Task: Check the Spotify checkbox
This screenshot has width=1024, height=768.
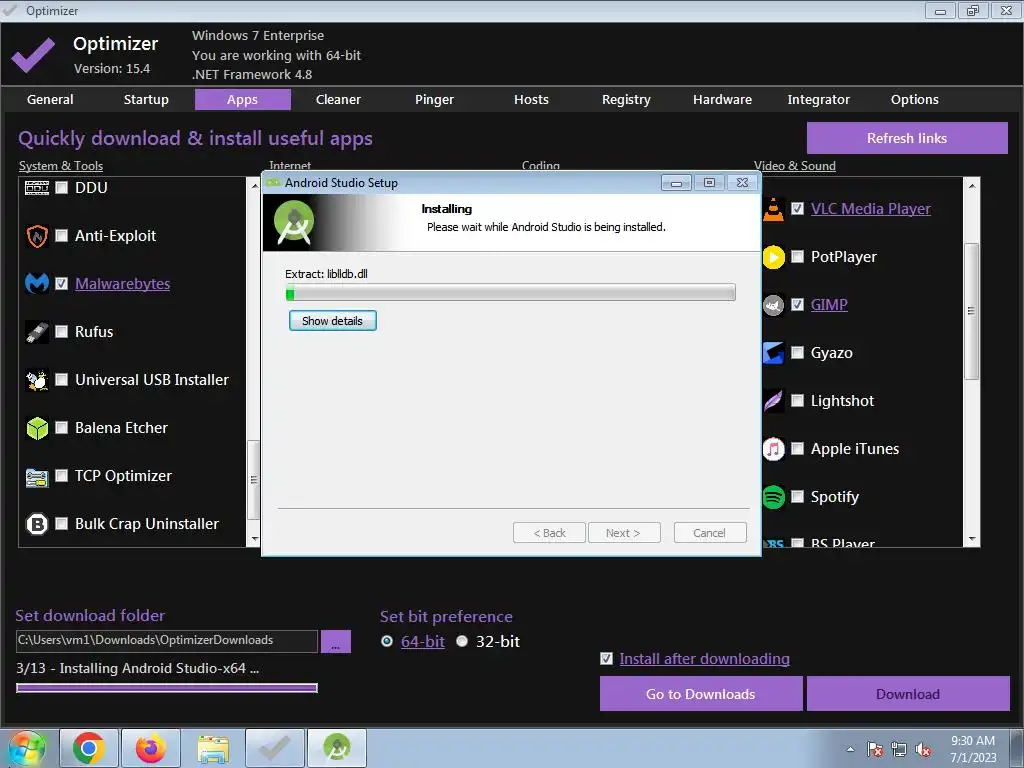Action: pos(797,496)
